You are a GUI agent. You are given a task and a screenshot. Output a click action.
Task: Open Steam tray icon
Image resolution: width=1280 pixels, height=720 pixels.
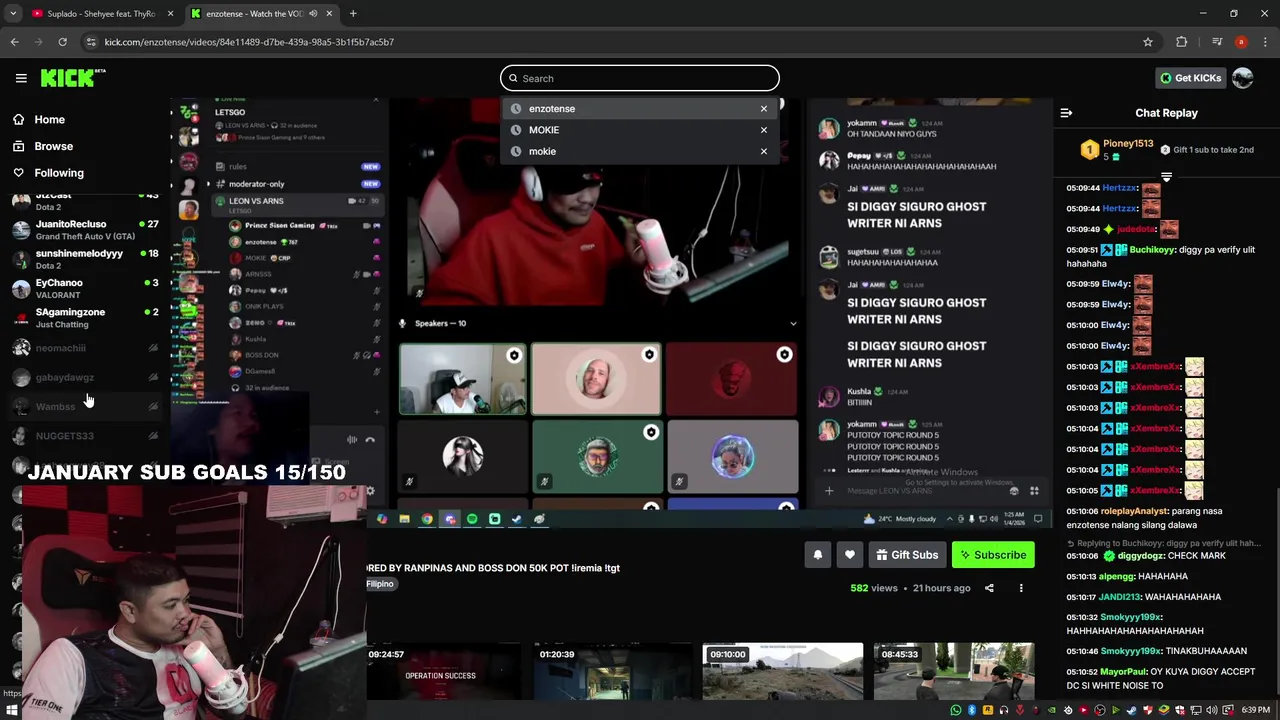1132,710
